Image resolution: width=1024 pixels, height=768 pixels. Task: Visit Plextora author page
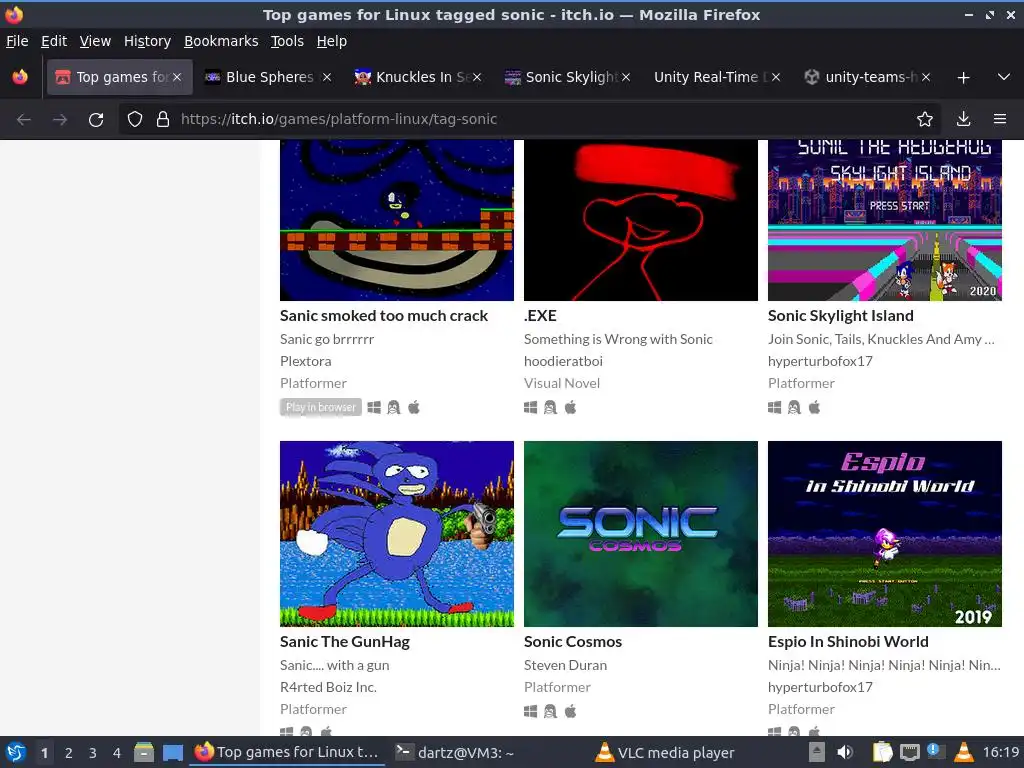coord(306,361)
